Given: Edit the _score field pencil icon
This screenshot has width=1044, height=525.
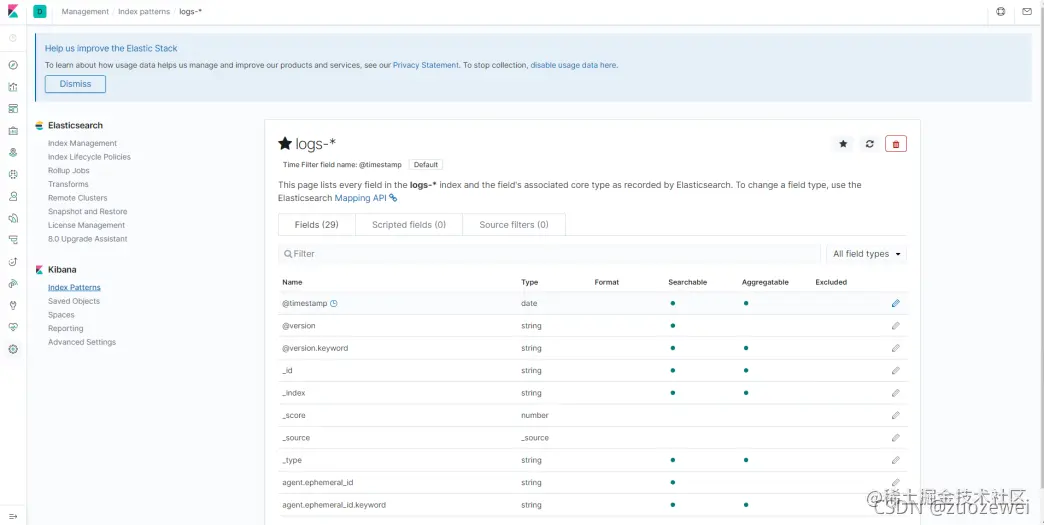Looking at the screenshot, I should pos(896,415).
